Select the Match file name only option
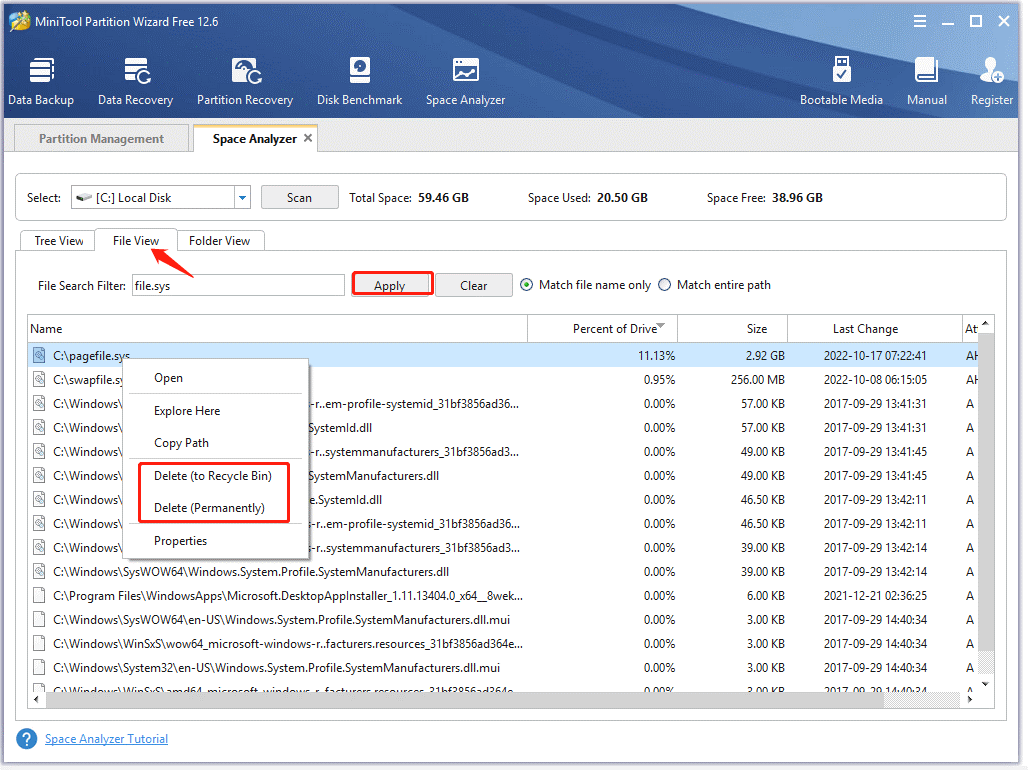The height and width of the screenshot is (770, 1028). tap(526, 284)
